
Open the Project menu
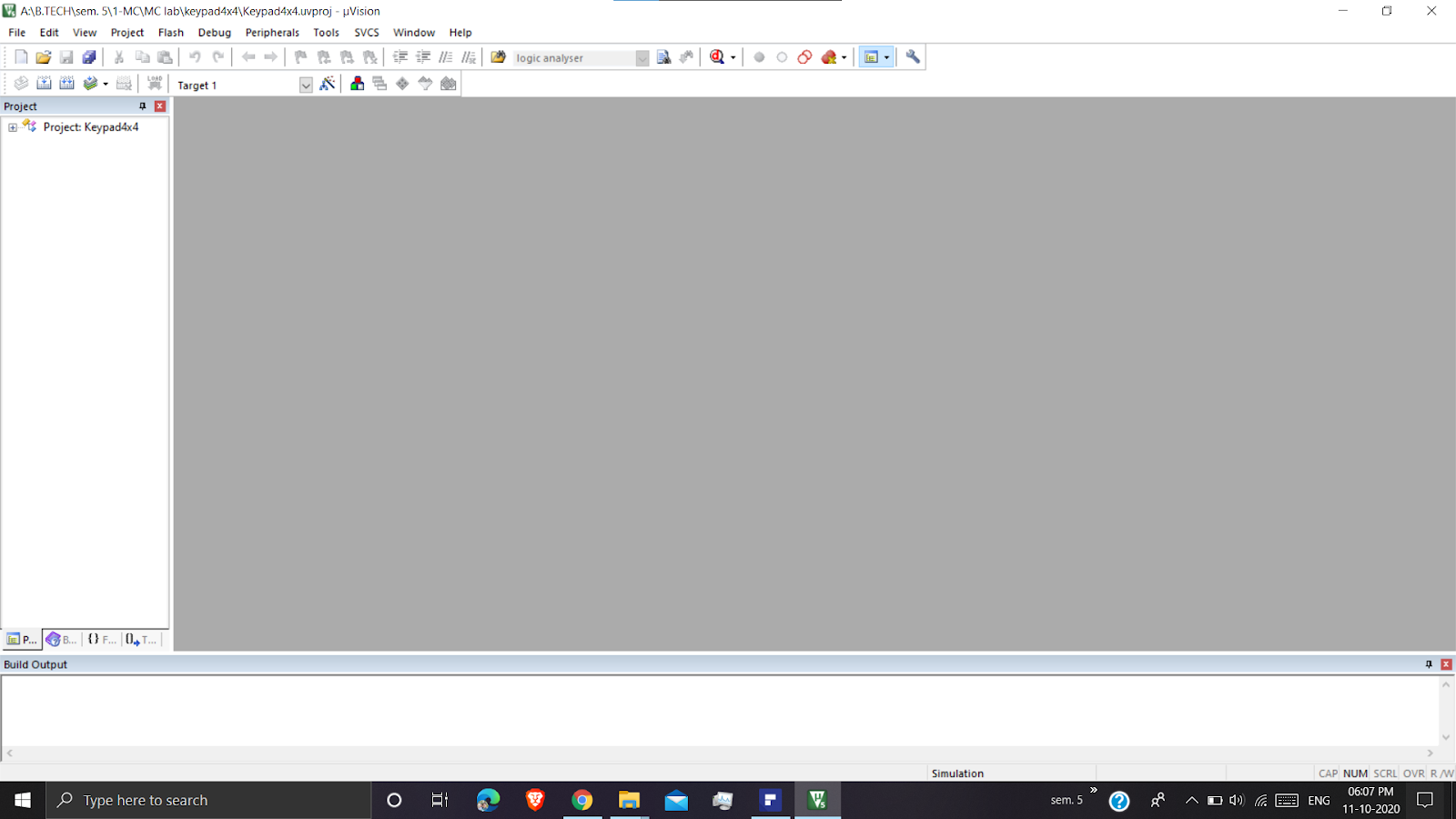pos(127,33)
